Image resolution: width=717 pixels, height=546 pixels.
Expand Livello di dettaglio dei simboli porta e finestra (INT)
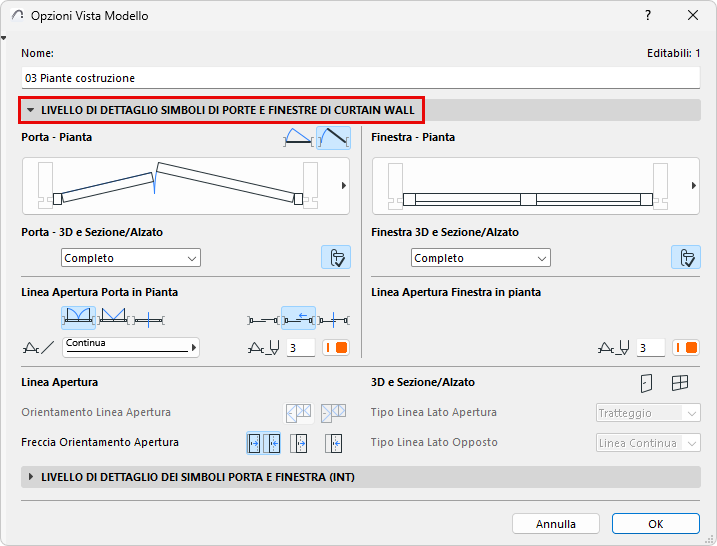[197, 478]
